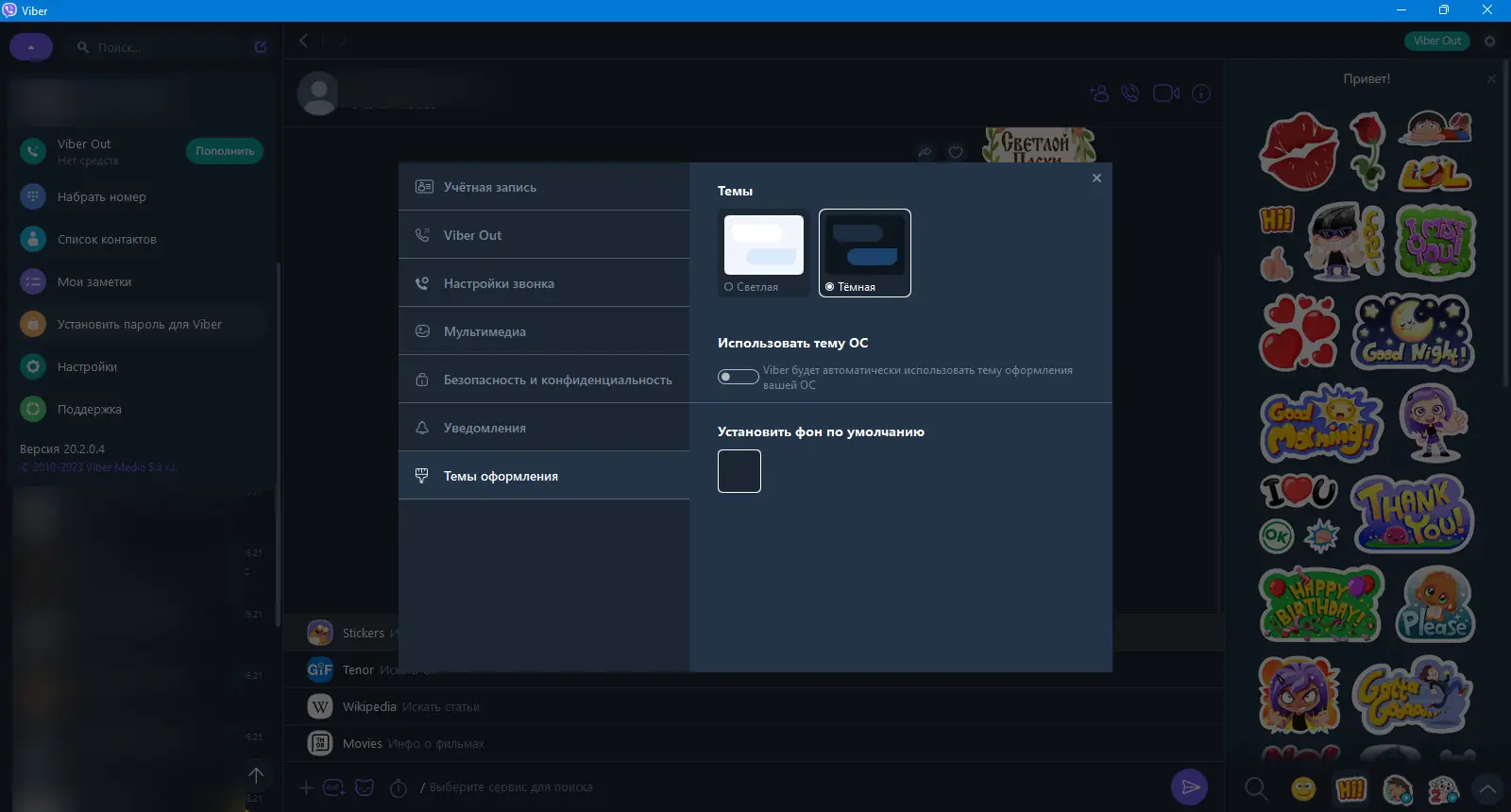The image size is (1511, 812).
Task: Click the light theme preview thumbnail
Action: click(x=764, y=245)
